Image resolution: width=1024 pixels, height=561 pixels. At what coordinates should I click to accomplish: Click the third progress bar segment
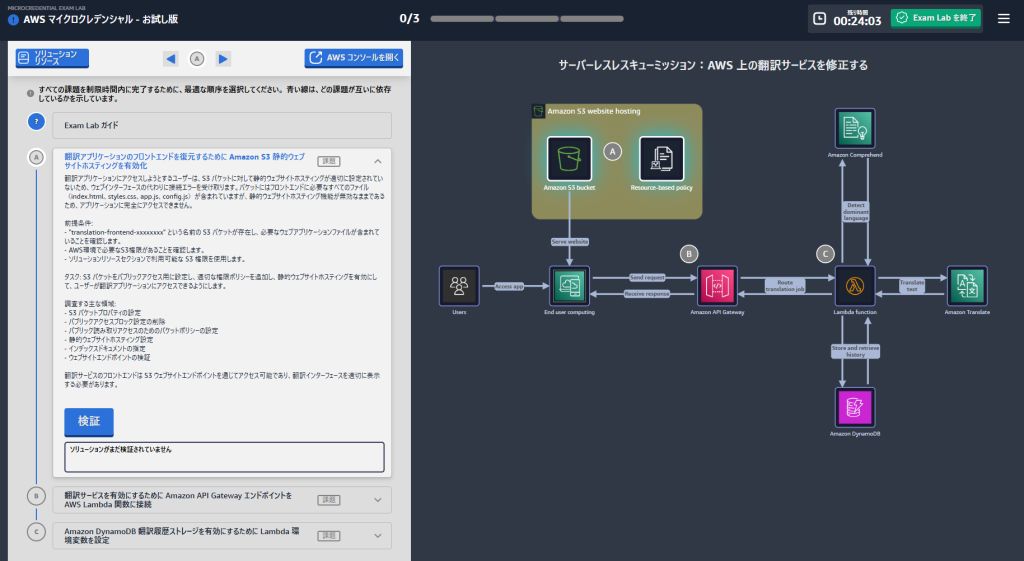[592, 19]
